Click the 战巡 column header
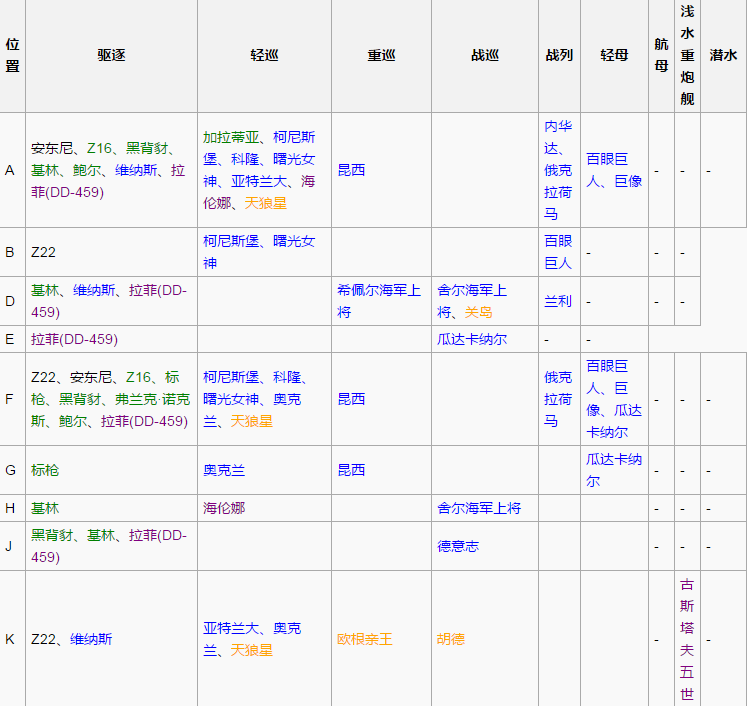The height and width of the screenshot is (706, 747). click(485, 55)
